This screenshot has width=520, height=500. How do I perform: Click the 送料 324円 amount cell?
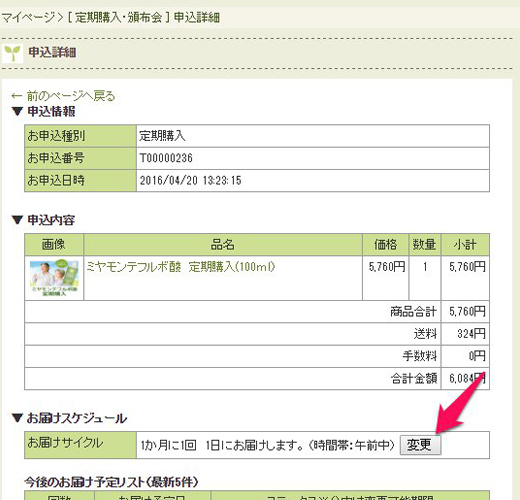[x=465, y=334]
